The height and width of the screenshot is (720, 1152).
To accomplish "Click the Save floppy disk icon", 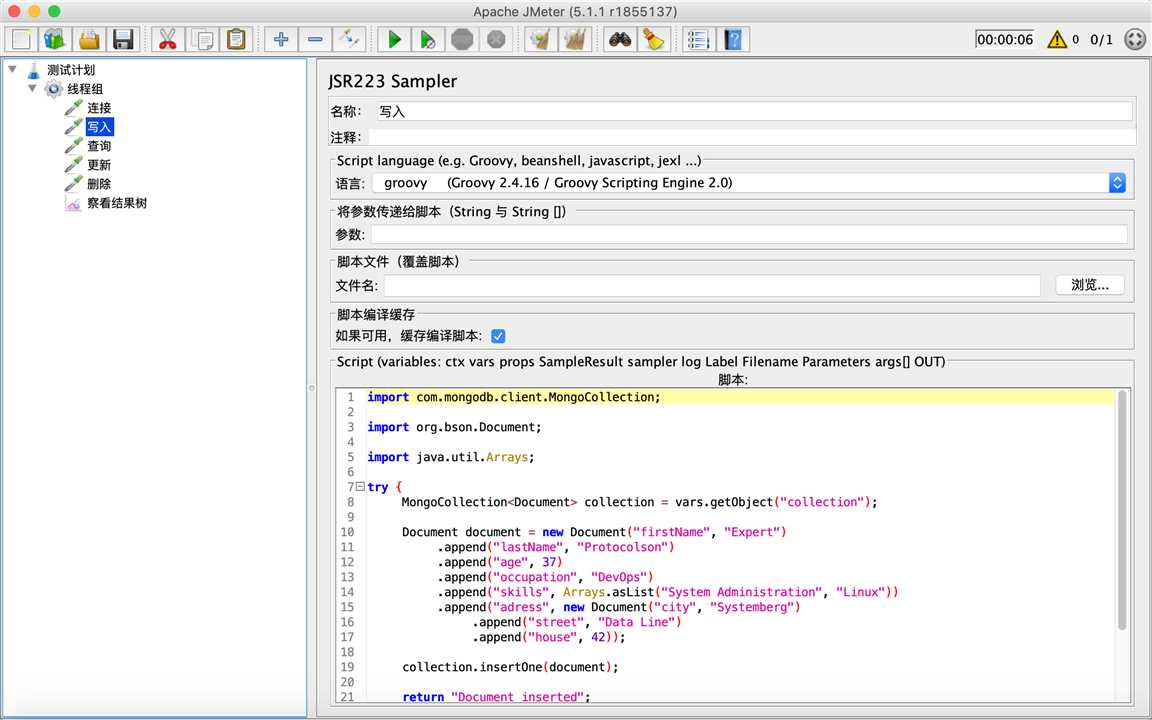I will click(123, 39).
